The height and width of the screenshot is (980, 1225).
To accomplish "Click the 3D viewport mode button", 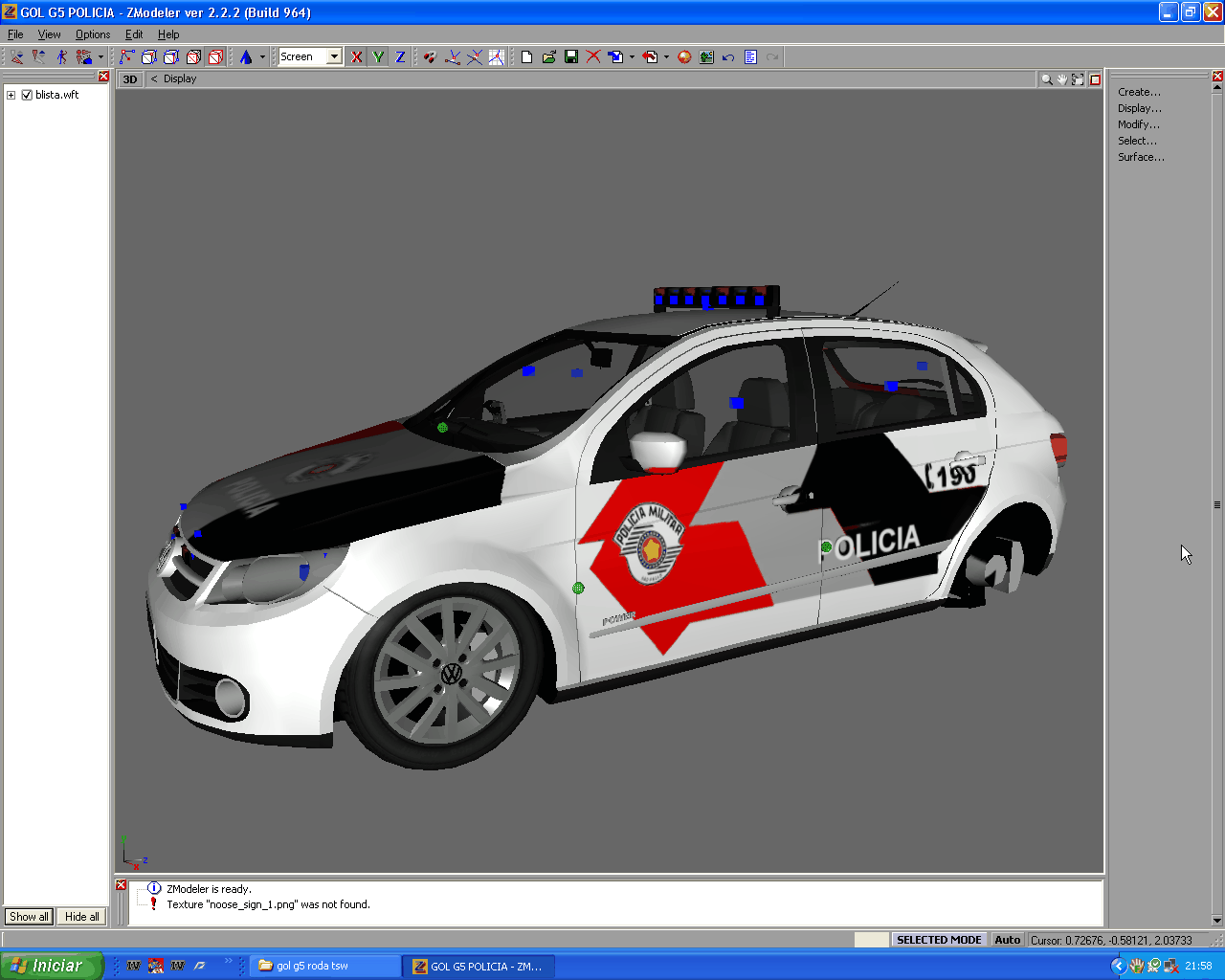I will point(128,78).
